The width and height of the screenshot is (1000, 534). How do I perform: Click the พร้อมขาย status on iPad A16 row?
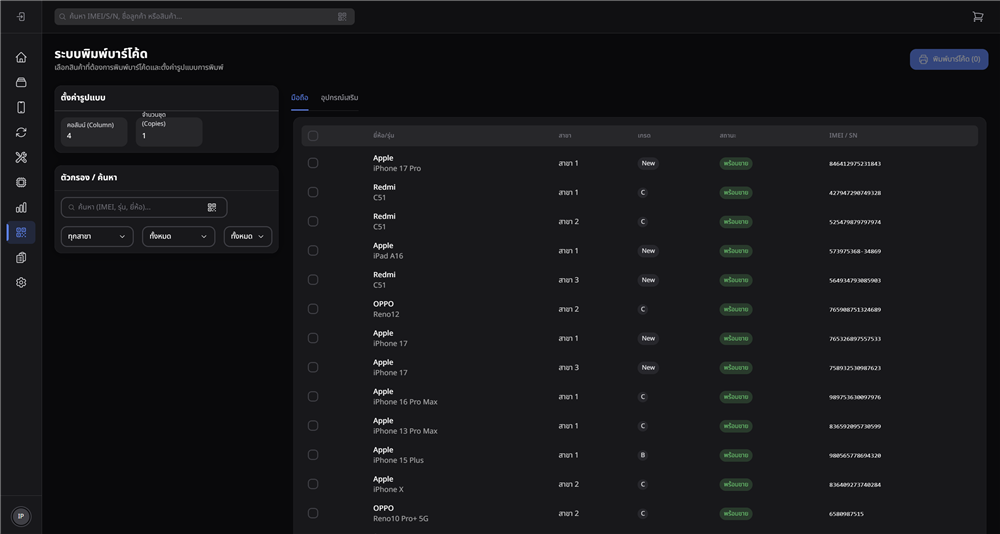(x=736, y=251)
